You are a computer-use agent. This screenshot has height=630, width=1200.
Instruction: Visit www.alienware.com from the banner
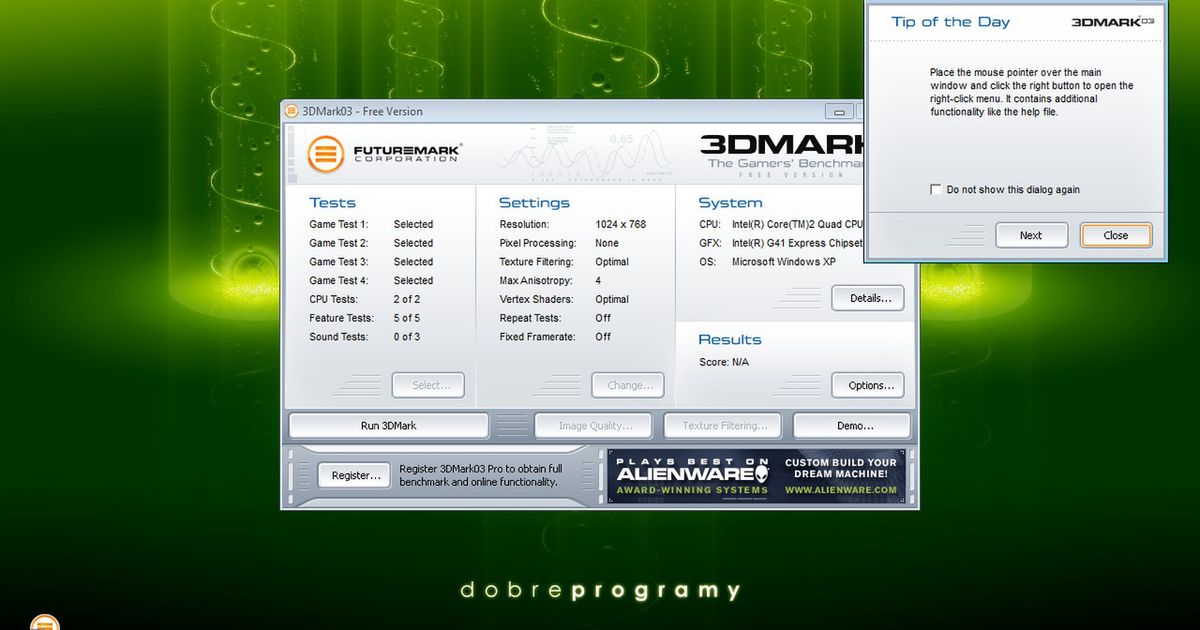click(x=840, y=490)
